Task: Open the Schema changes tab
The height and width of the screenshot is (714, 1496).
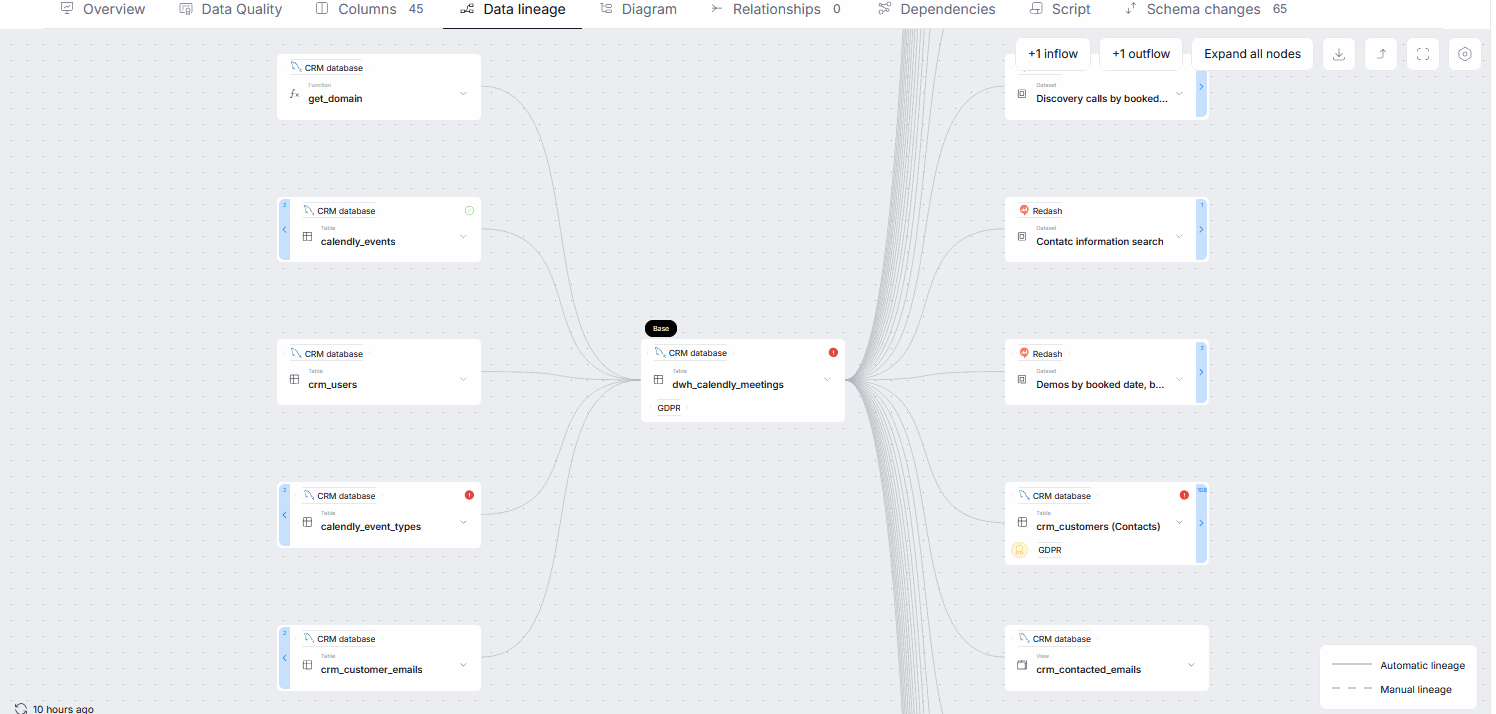Action: (1206, 10)
